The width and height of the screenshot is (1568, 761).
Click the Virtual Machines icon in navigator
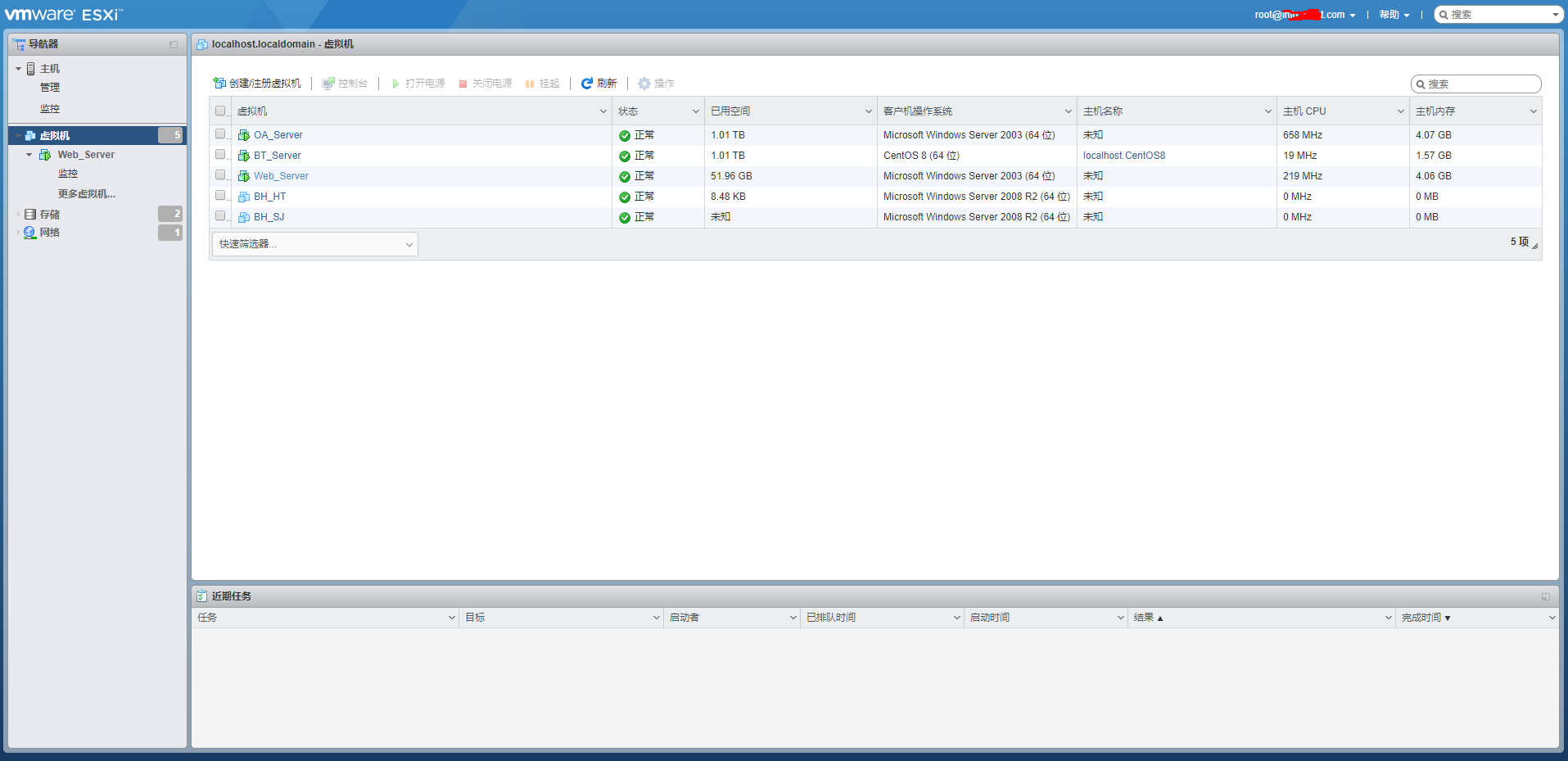(x=30, y=136)
